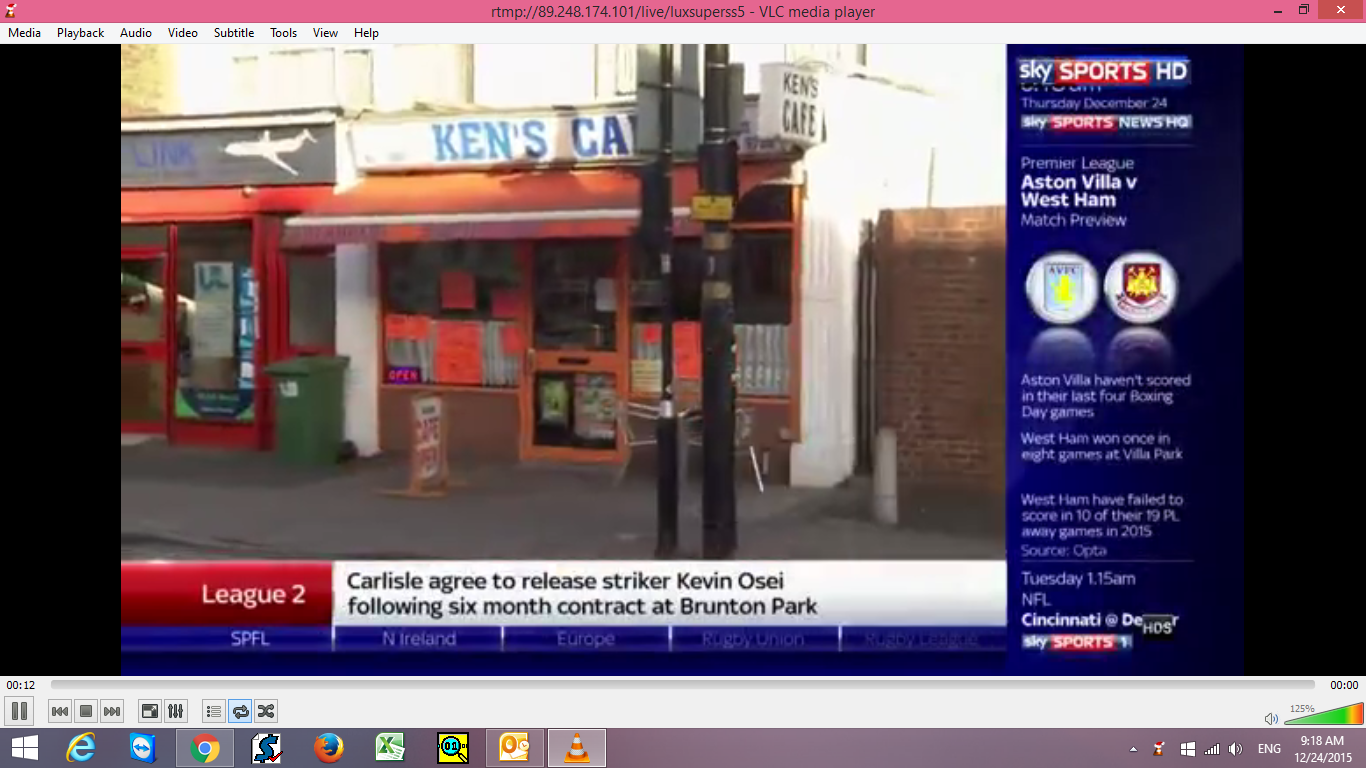
Task: Click the Europe ticker tab in video
Action: [586, 638]
